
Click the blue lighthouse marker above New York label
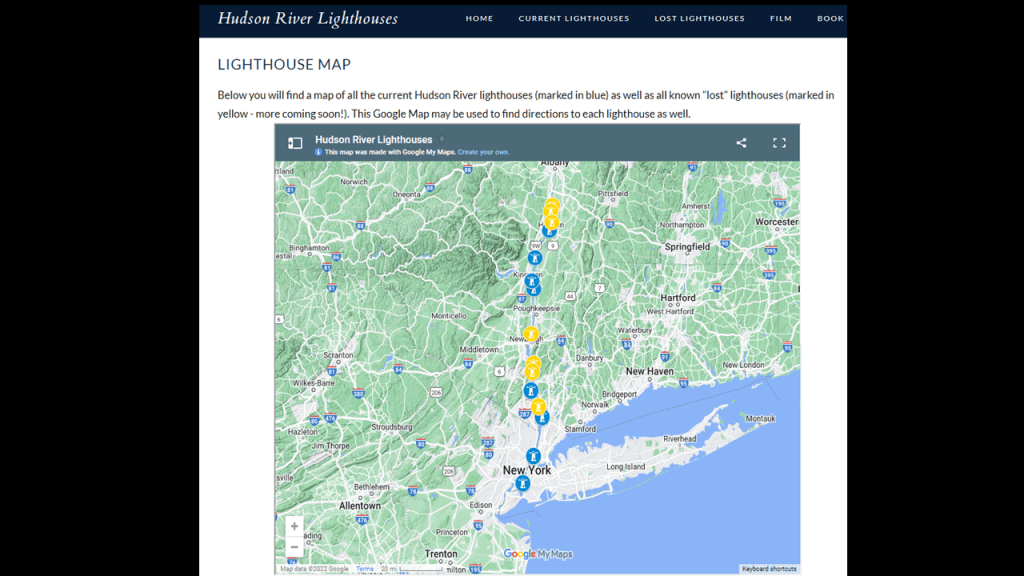(x=533, y=456)
